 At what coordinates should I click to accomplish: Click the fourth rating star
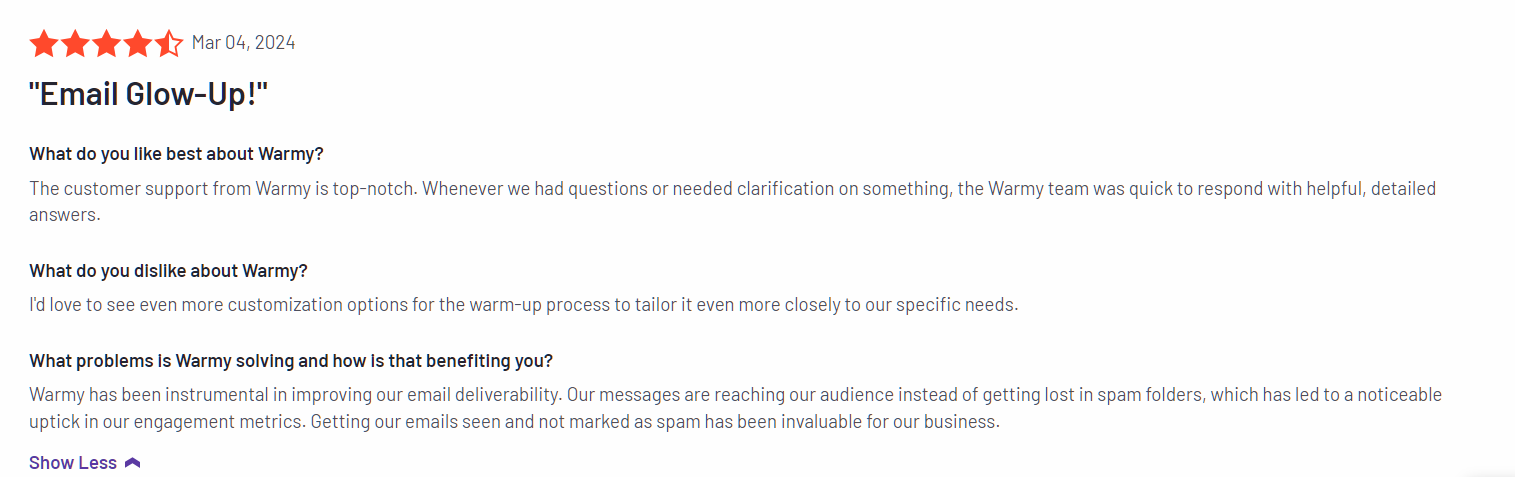(x=137, y=43)
